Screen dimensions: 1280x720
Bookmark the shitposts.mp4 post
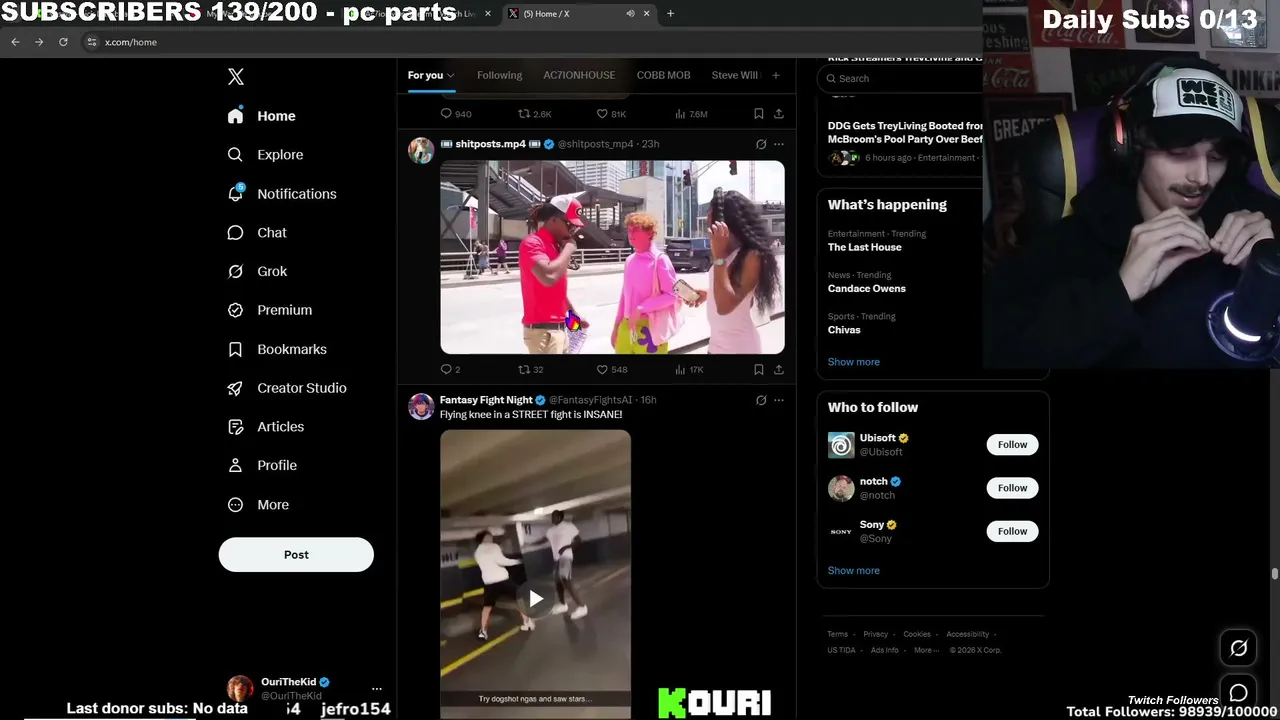[759, 369]
